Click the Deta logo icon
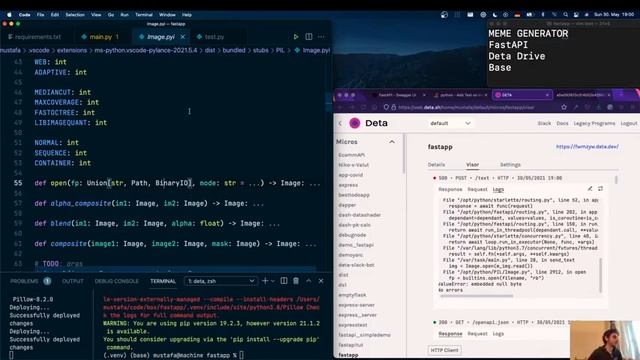 355,123
